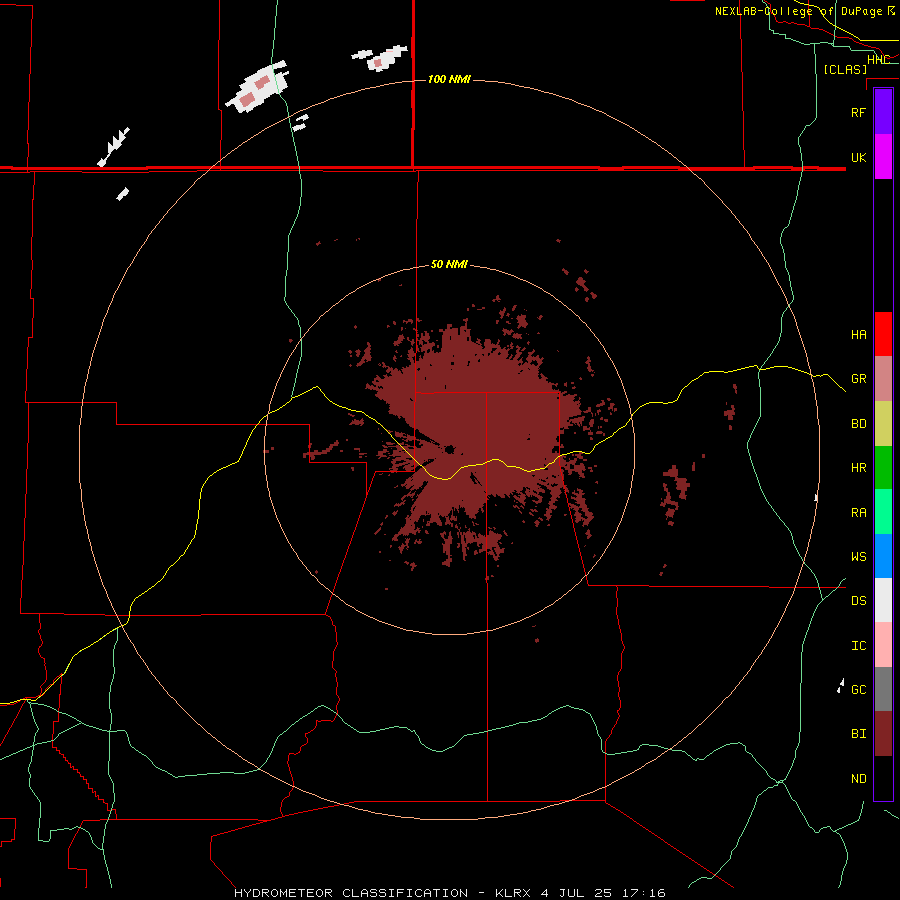Click the HA legend label
This screenshot has width=900, height=900.
(858, 334)
